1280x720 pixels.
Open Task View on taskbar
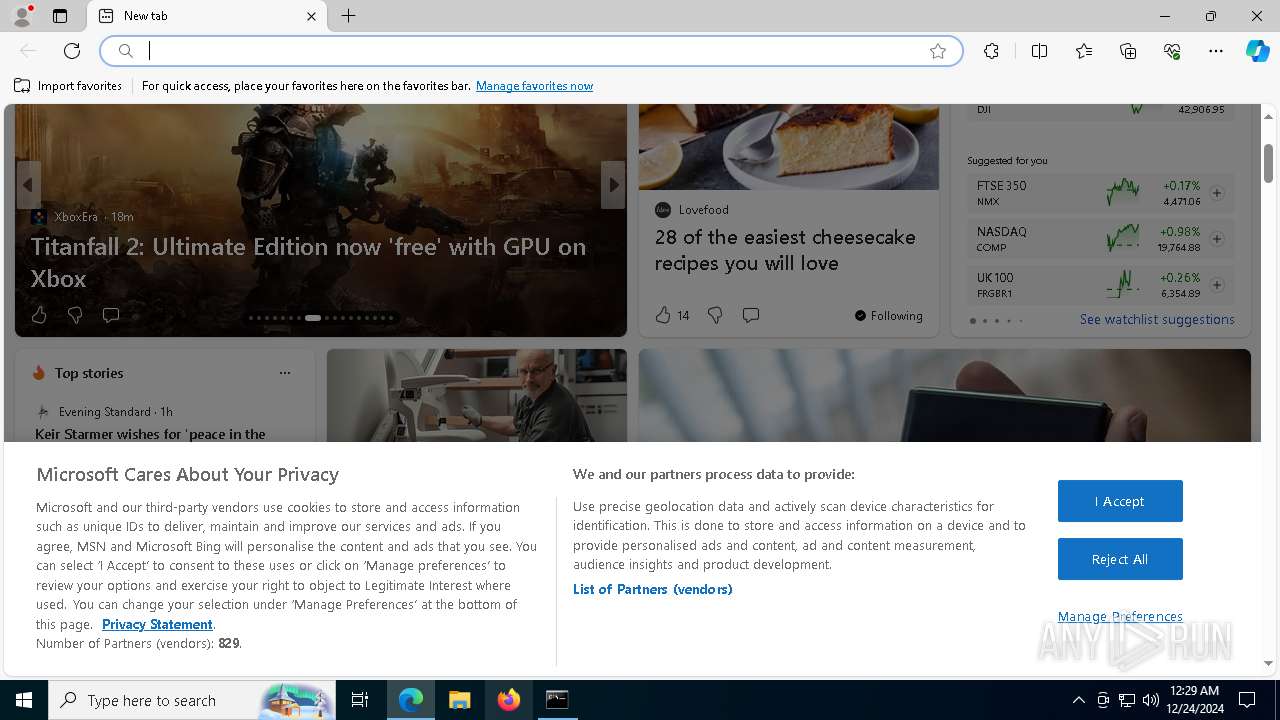tap(360, 700)
